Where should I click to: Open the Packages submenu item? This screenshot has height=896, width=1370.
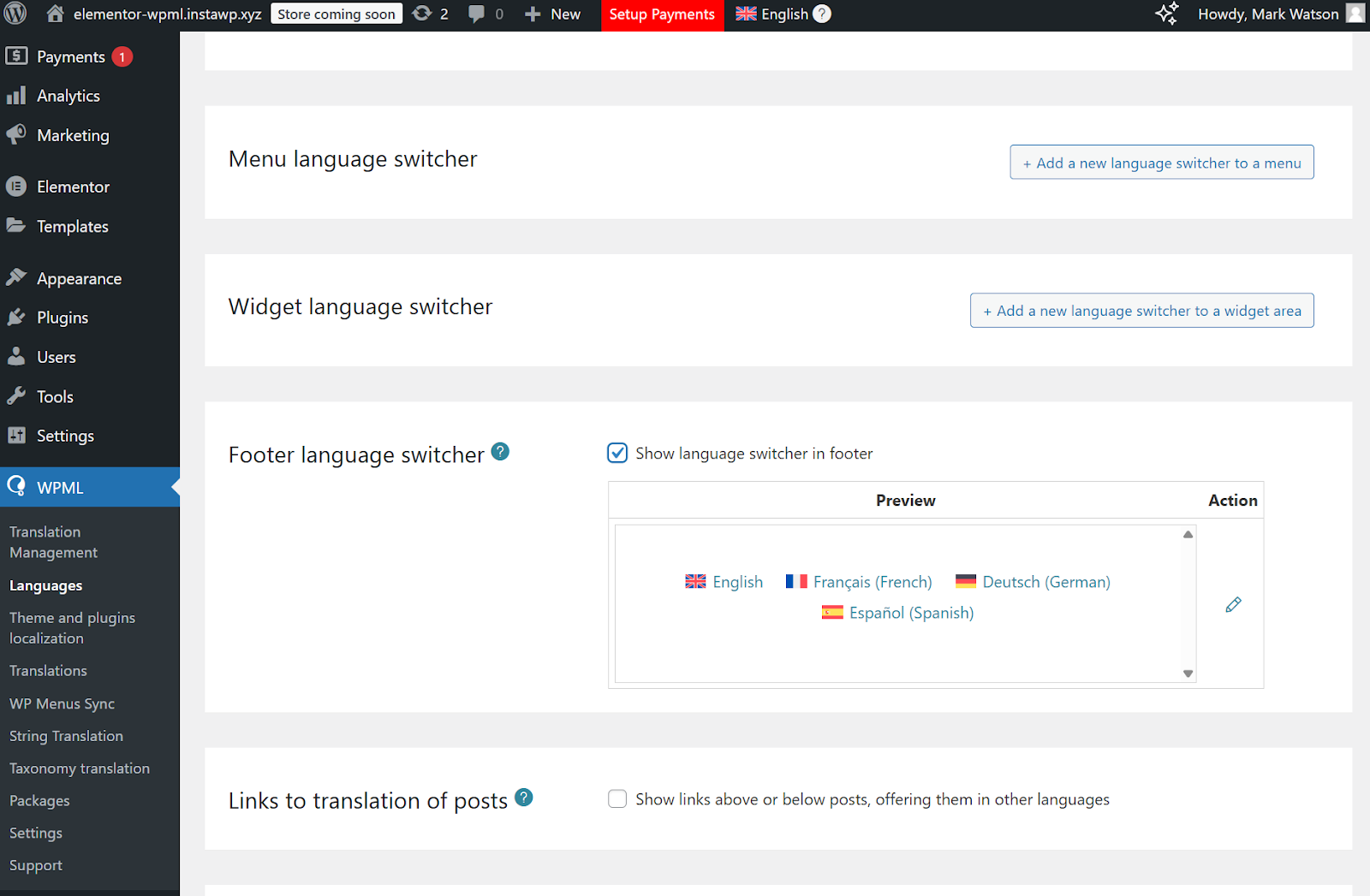[x=39, y=801]
